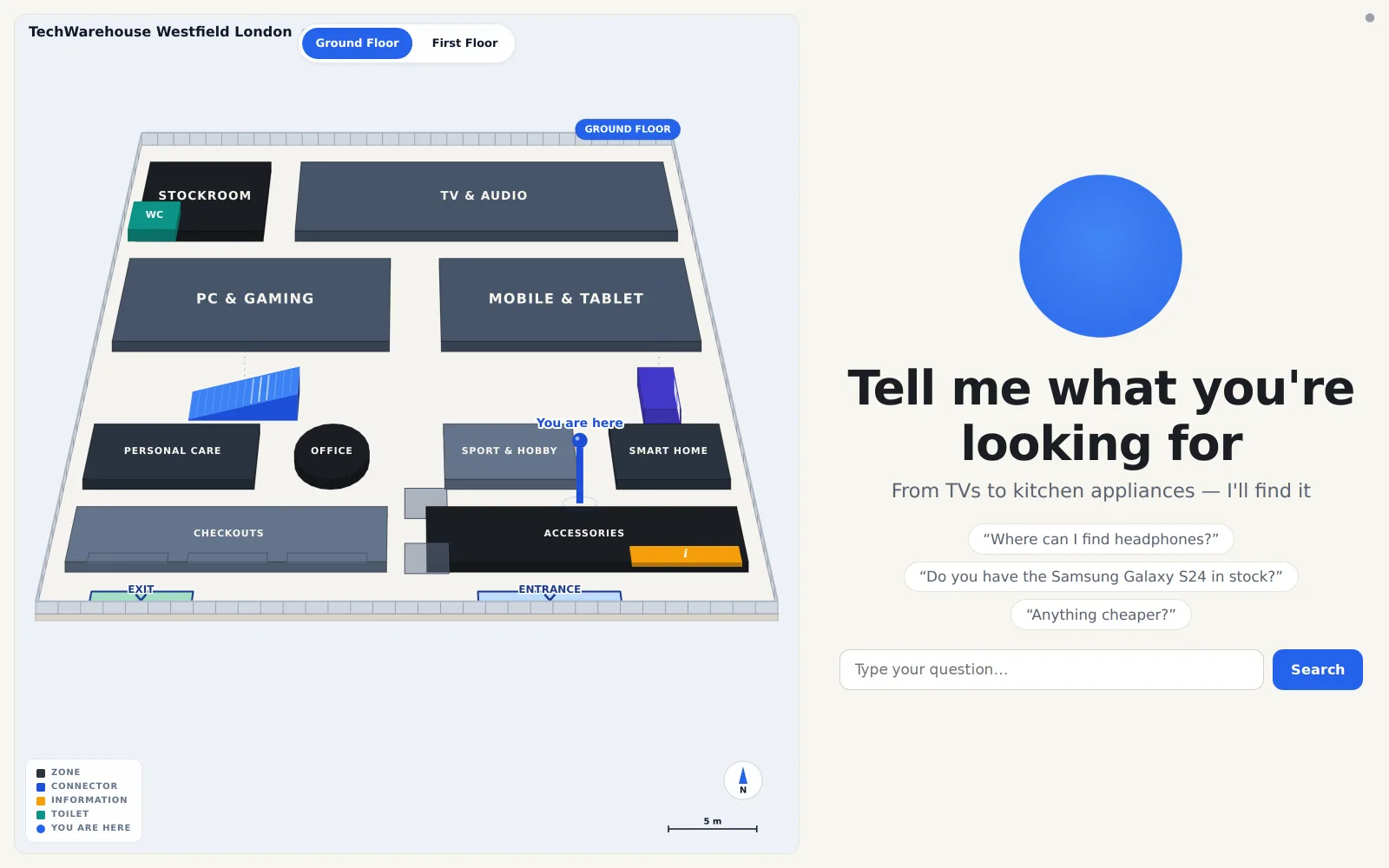
Task: Click the TechWarehouse Westfield London title
Action: click(x=160, y=31)
